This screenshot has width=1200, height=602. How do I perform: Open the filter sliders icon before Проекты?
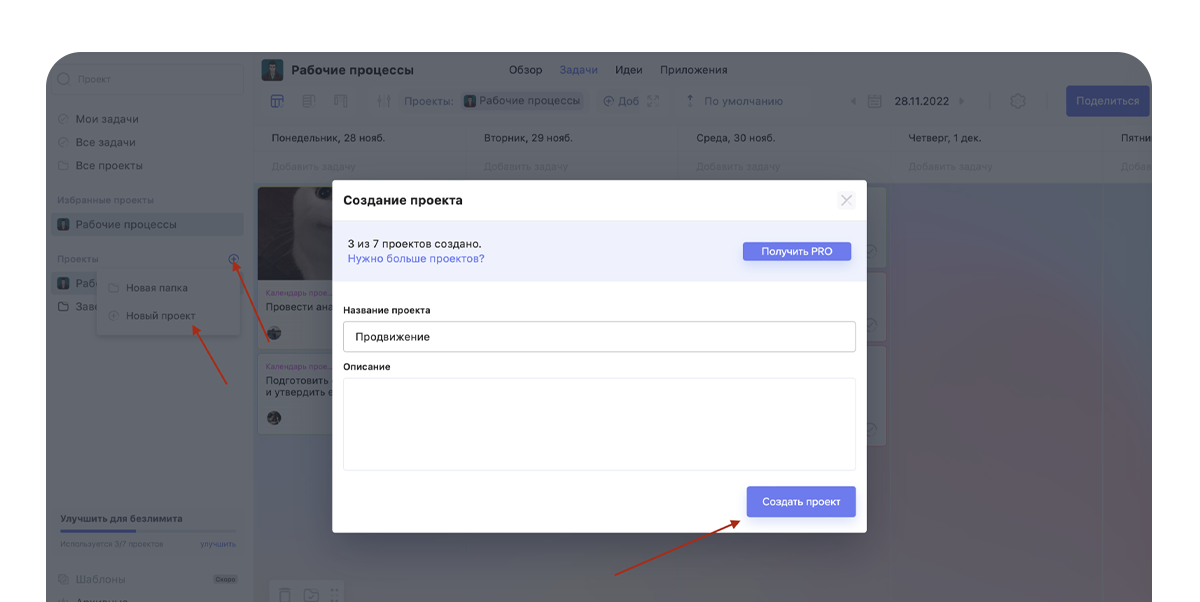(384, 101)
